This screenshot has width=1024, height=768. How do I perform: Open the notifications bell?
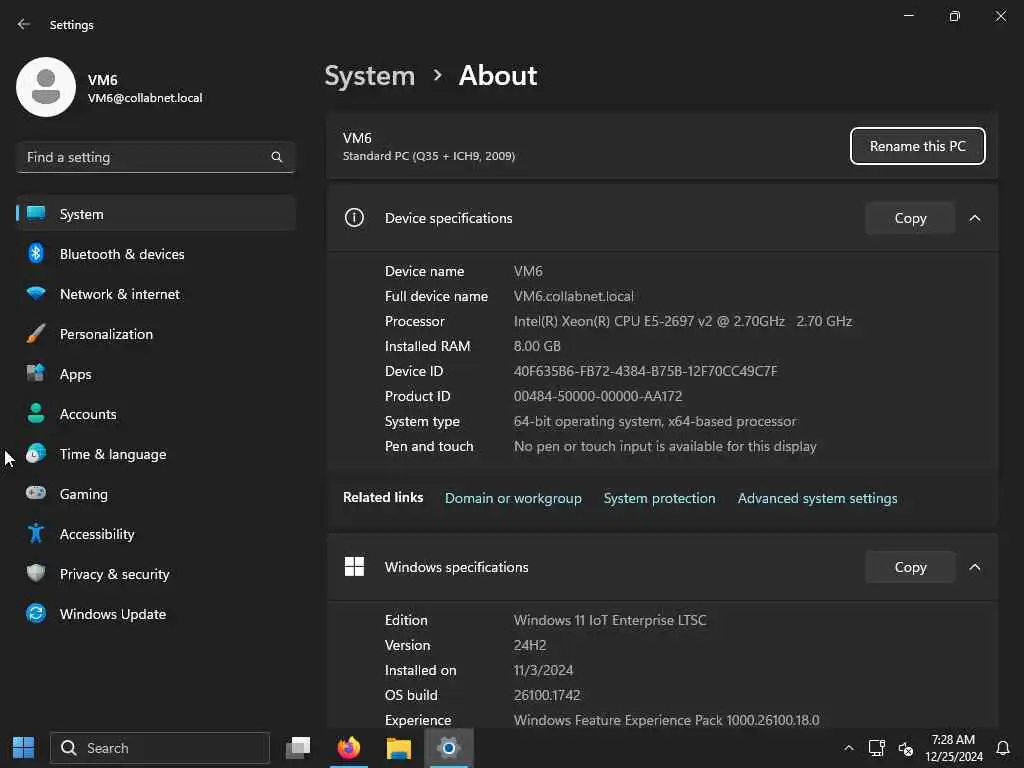(x=1003, y=748)
